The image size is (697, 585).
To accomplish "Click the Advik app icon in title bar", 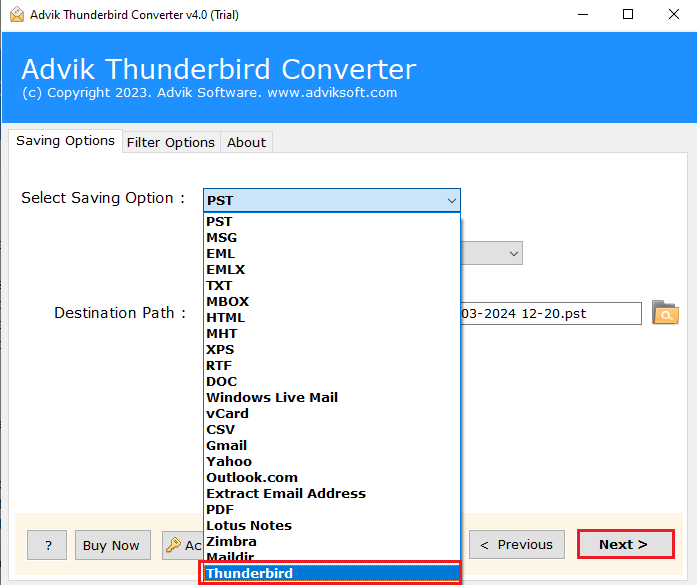I will pyautogui.click(x=17, y=15).
